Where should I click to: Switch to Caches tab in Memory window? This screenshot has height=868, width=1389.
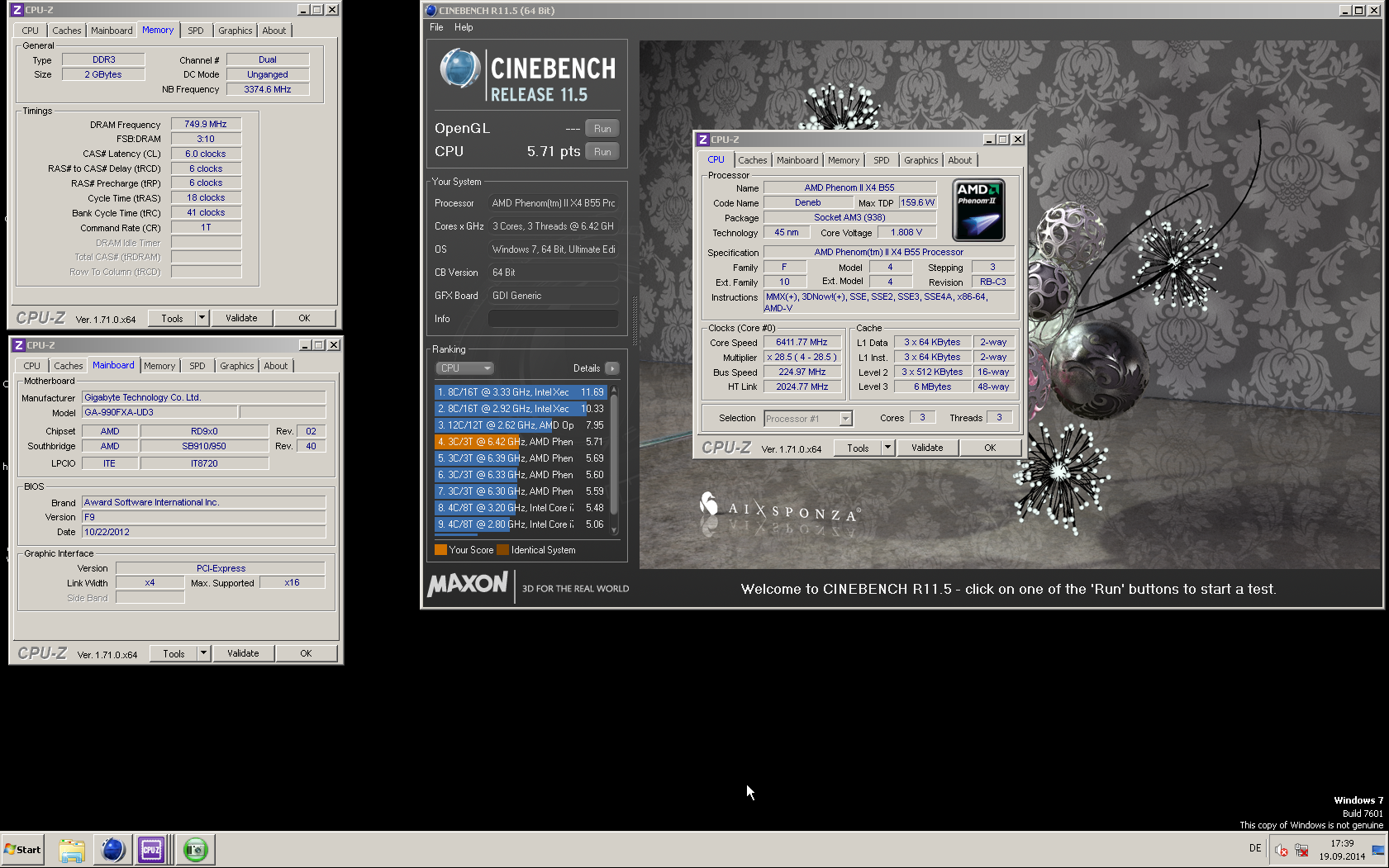click(x=67, y=31)
